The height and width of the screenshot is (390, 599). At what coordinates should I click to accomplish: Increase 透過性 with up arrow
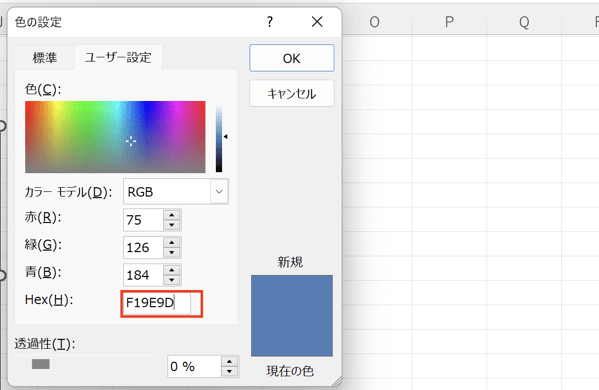(230, 361)
